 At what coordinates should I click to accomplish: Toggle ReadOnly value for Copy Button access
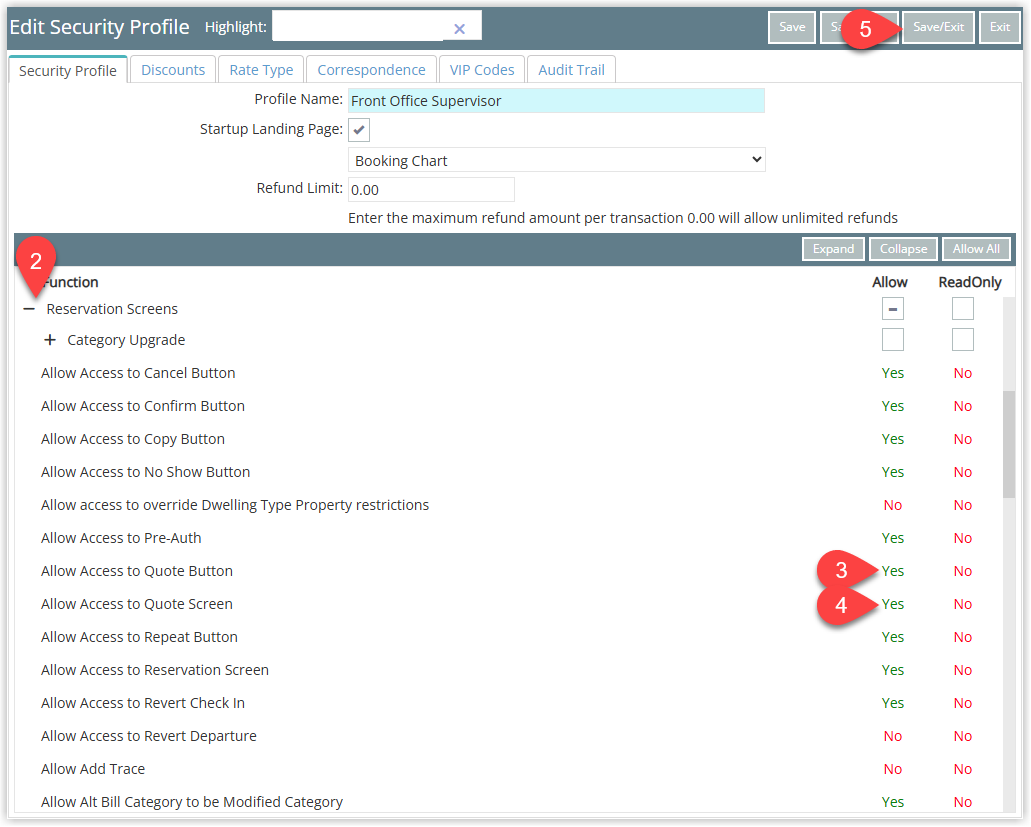(963, 439)
